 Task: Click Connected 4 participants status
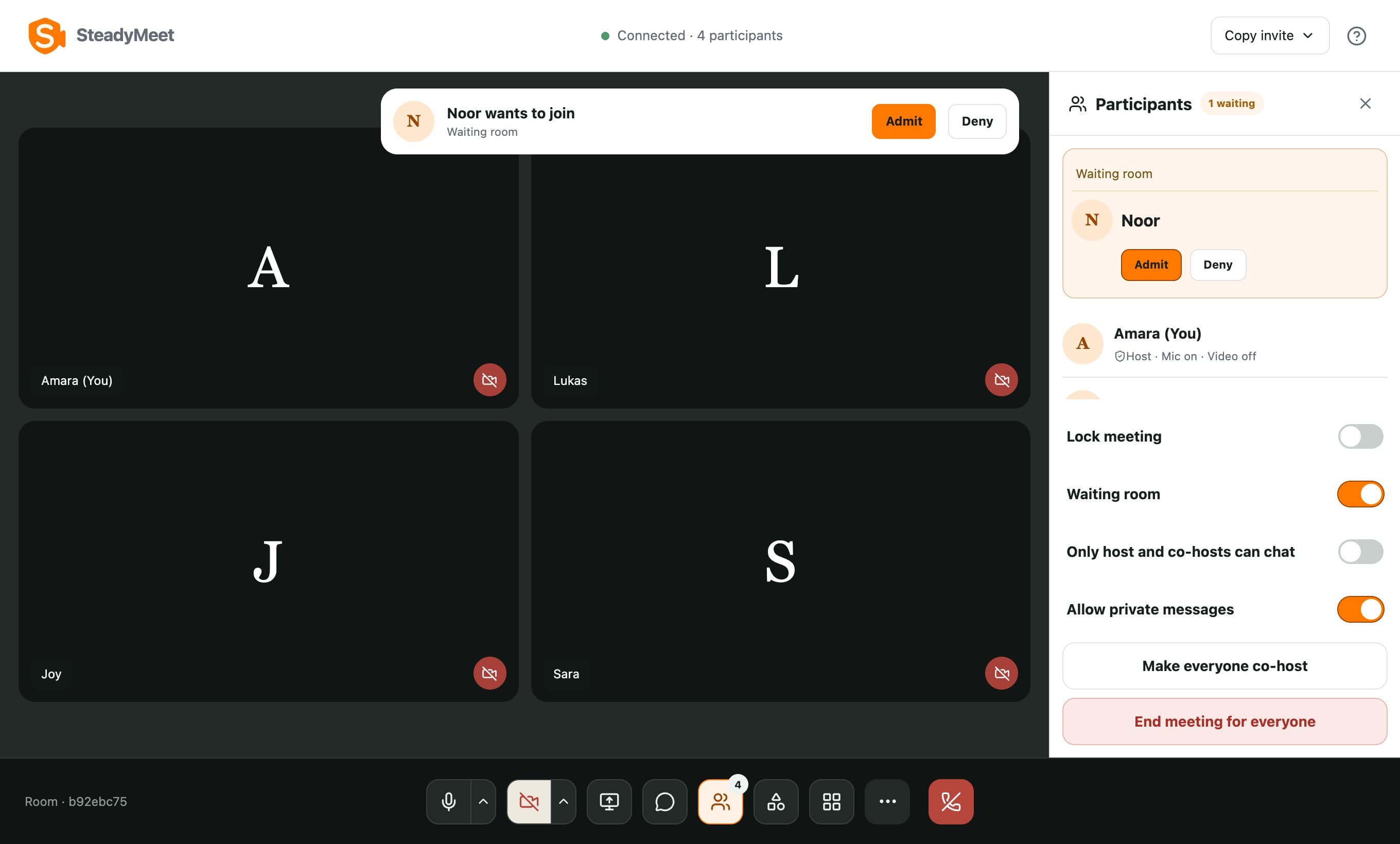click(691, 36)
